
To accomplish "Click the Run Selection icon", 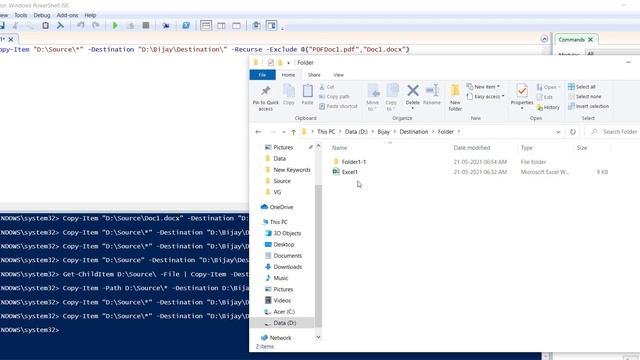I will click(x=130, y=25).
